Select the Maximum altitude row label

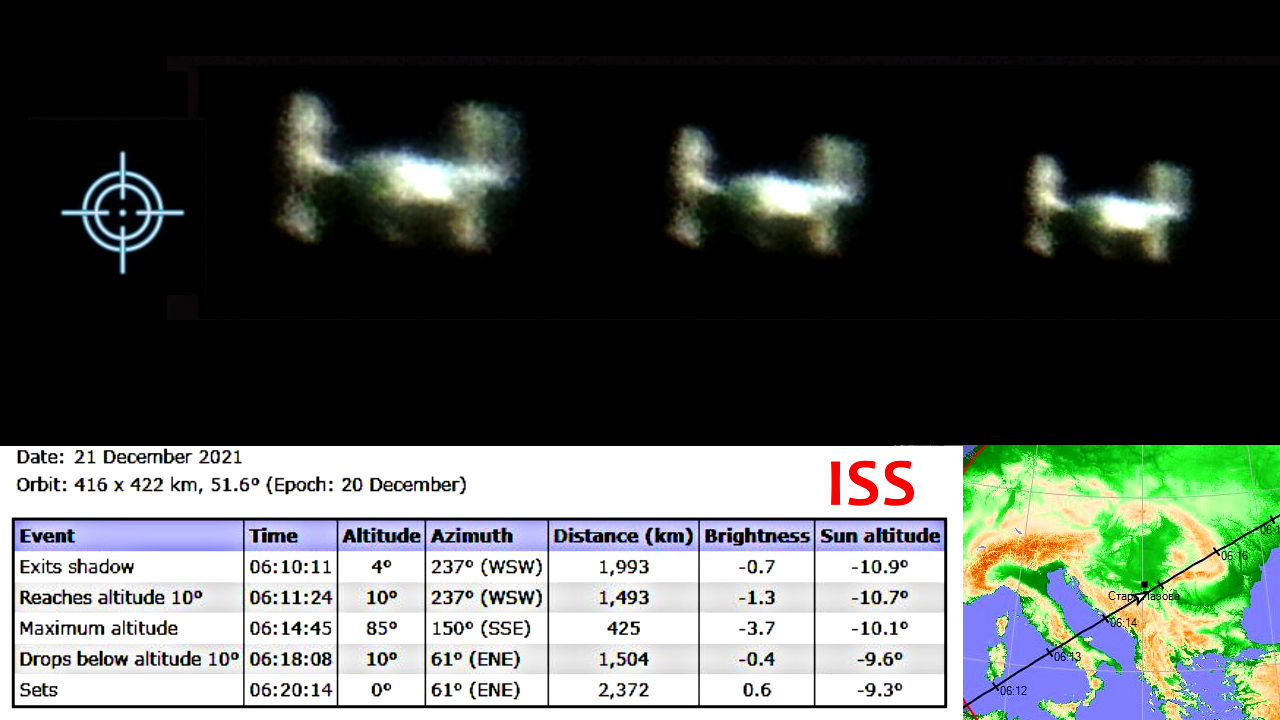click(x=98, y=629)
